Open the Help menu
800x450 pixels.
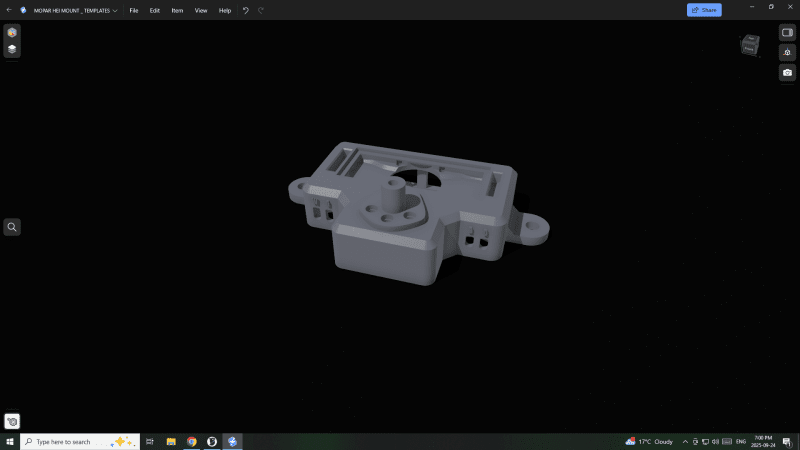[225, 10]
